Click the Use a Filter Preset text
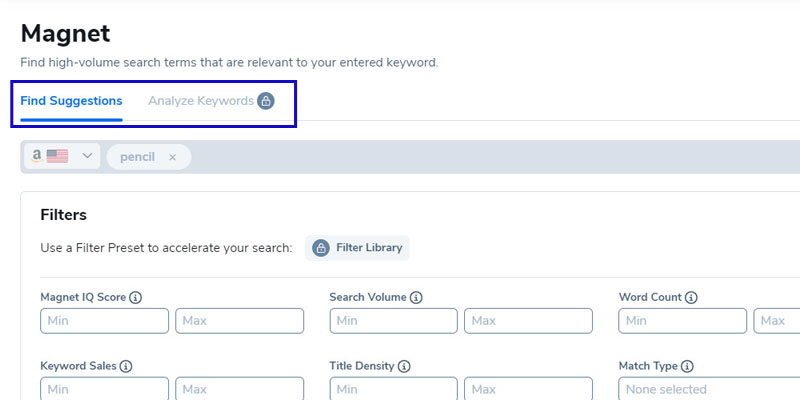The height and width of the screenshot is (400, 800). click(166, 248)
